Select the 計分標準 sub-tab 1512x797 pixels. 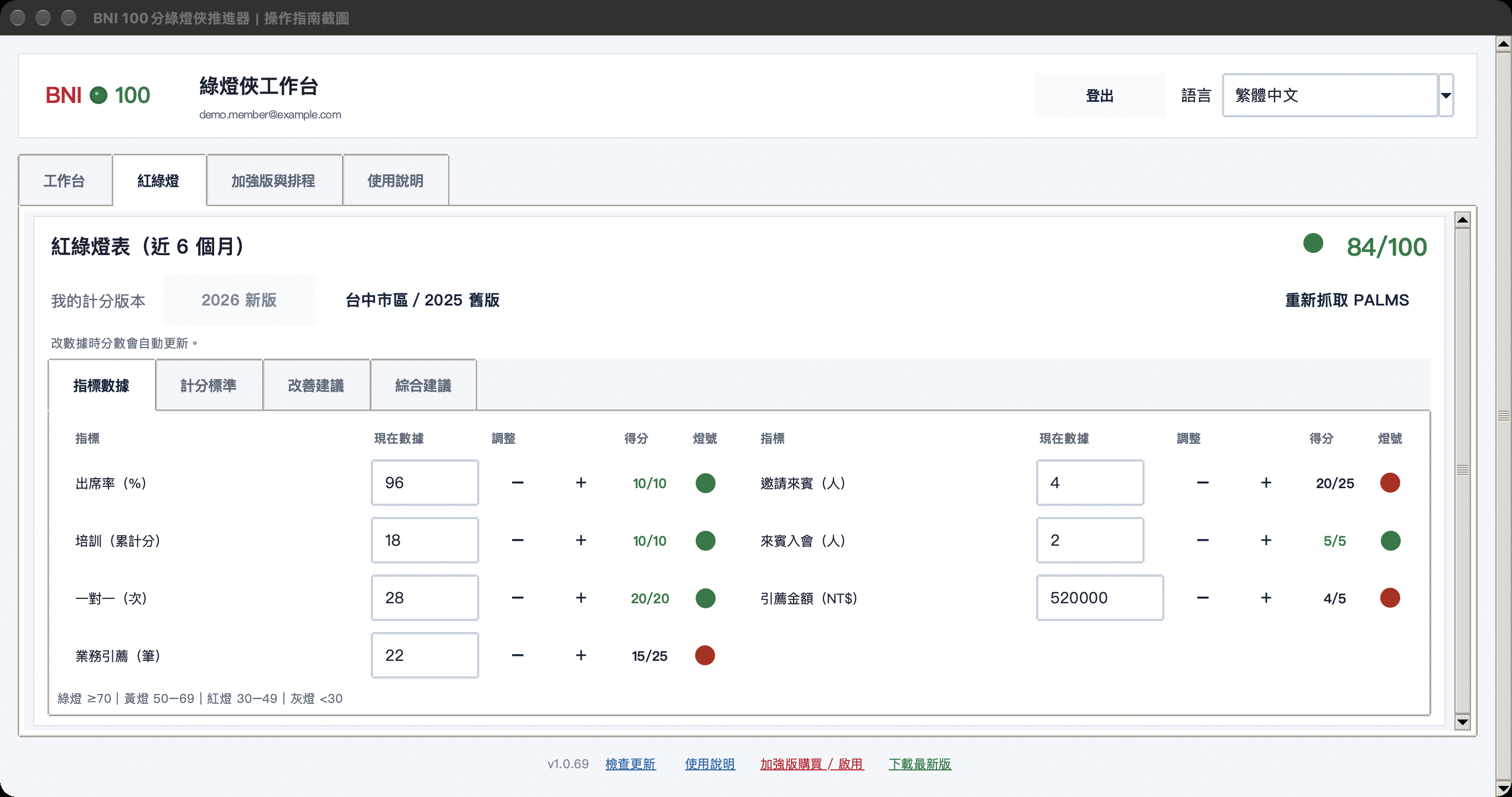coord(209,385)
